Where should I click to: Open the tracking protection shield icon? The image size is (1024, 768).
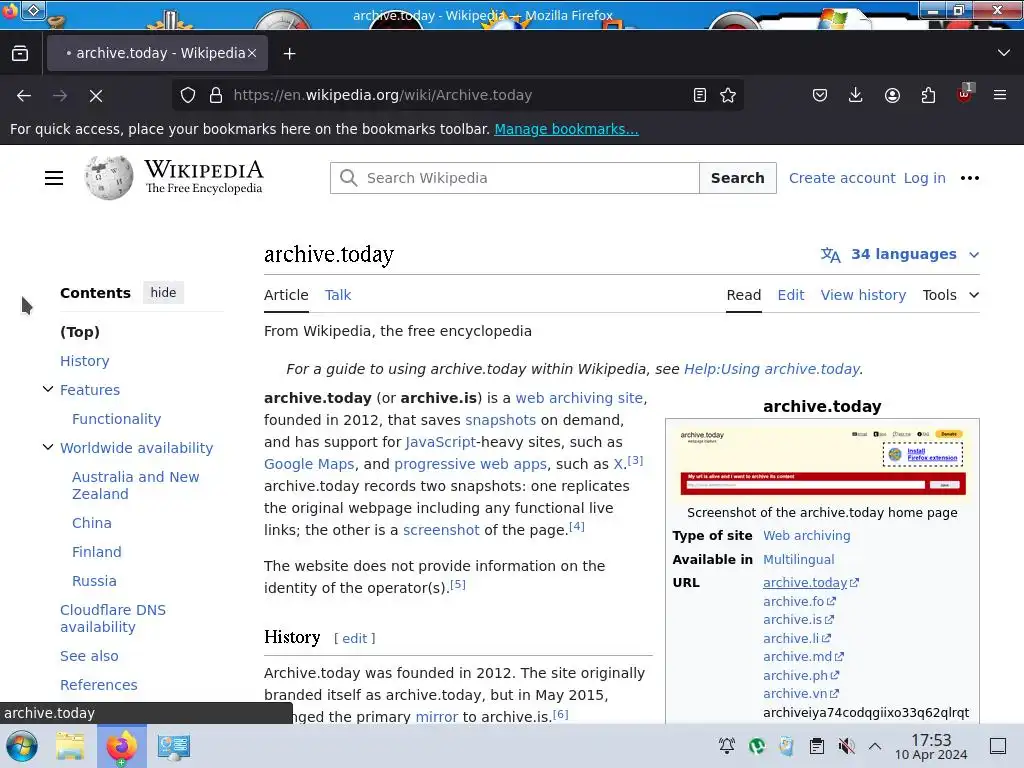(x=188, y=95)
